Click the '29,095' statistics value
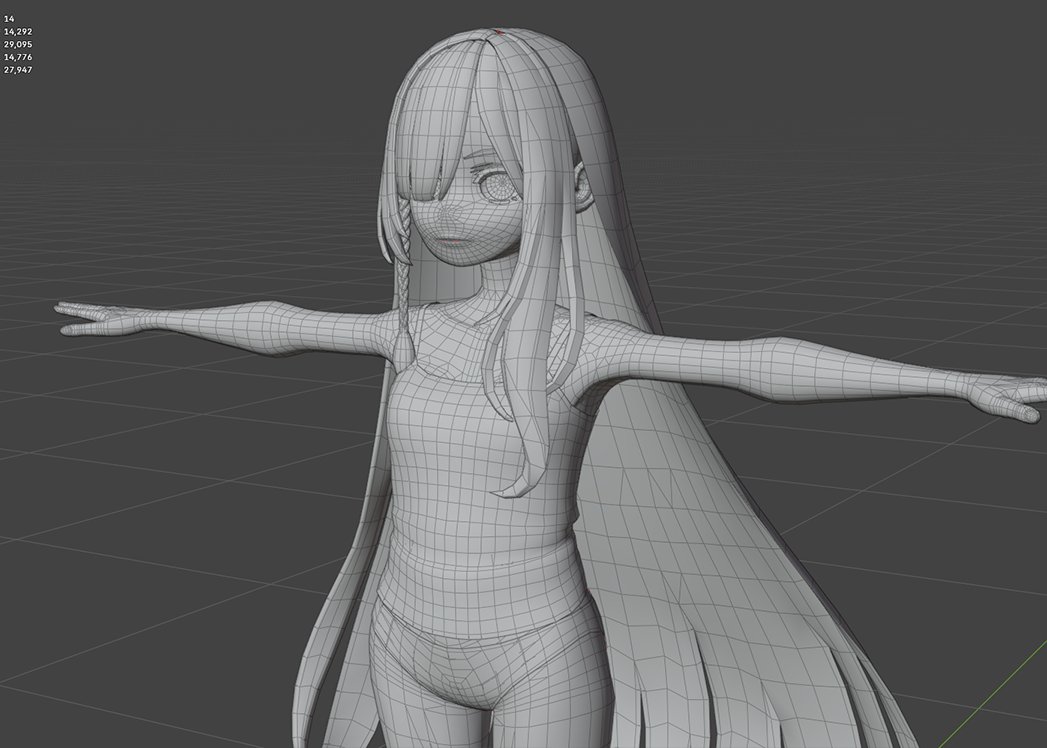 coord(18,44)
